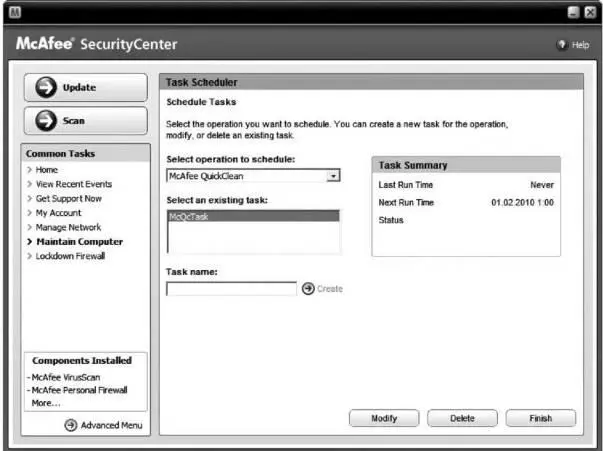Image resolution: width=603 pixels, height=451 pixels.
Task: Click the McAfee M icon in title bar
Action: pyautogui.click(x=15, y=12)
